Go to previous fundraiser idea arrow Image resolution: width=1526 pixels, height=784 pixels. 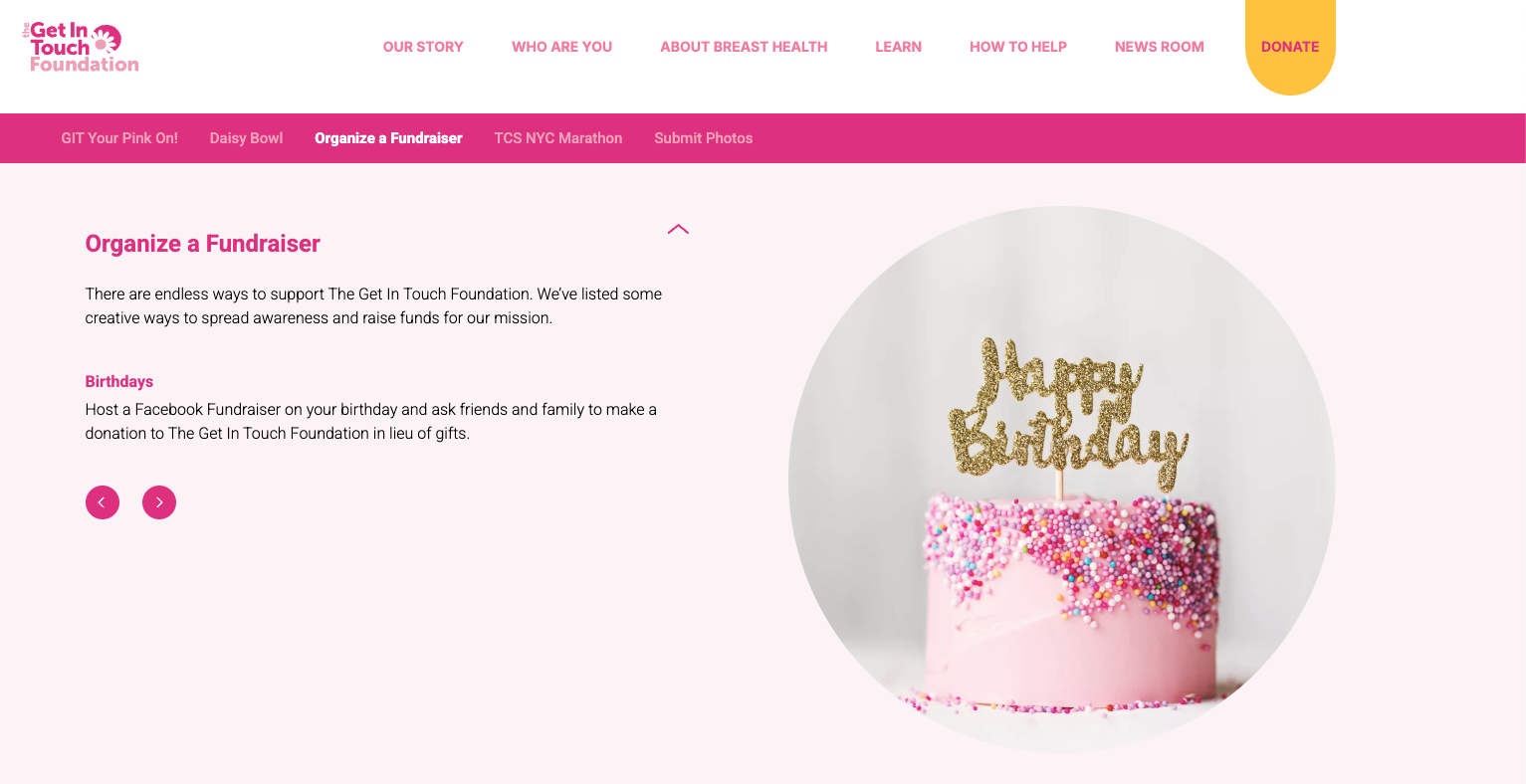(103, 502)
